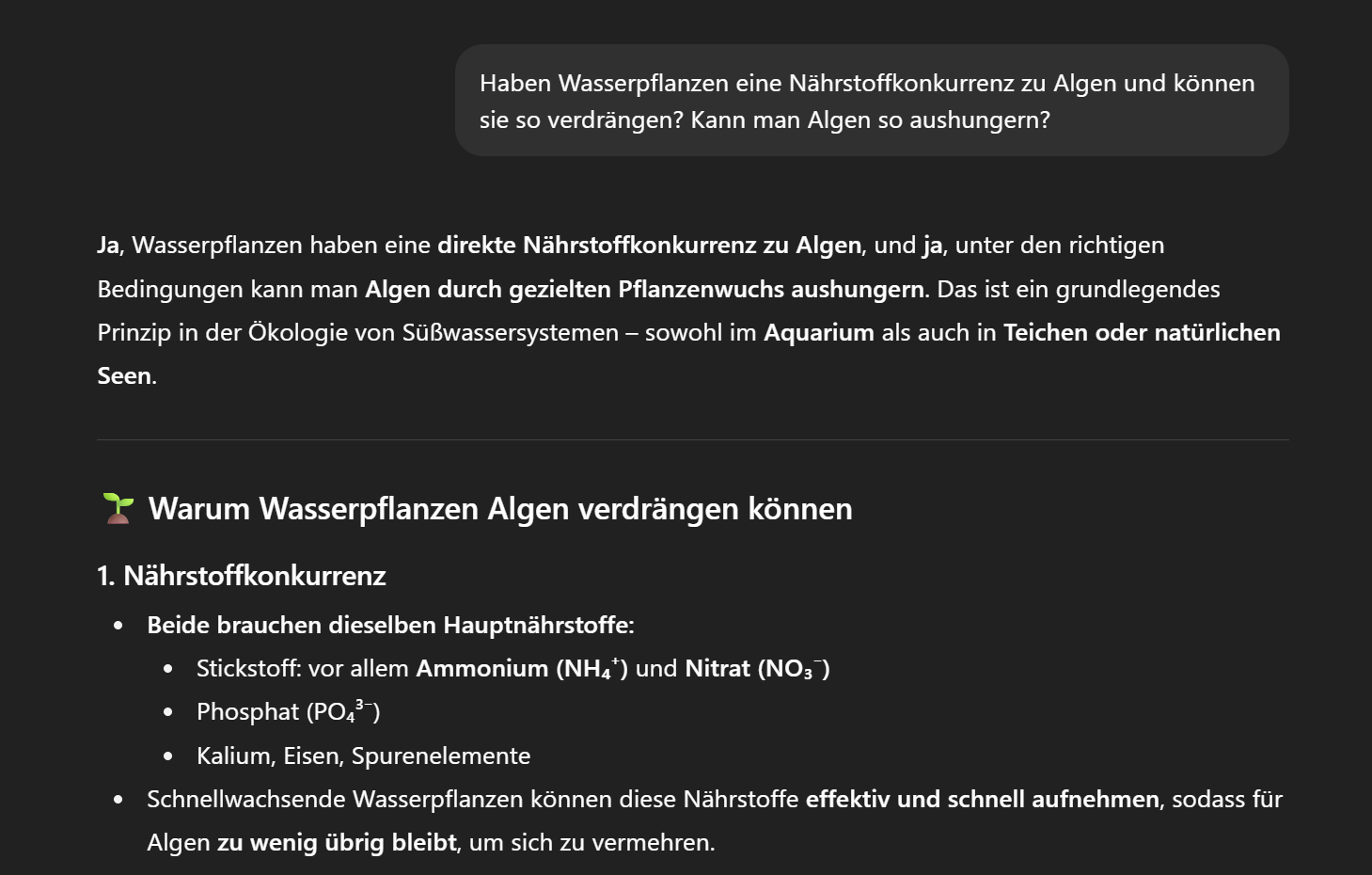Click bold phrase 'Teichen oder natürlichen'
Viewport: 1372px width, 875px height.
[1142, 333]
